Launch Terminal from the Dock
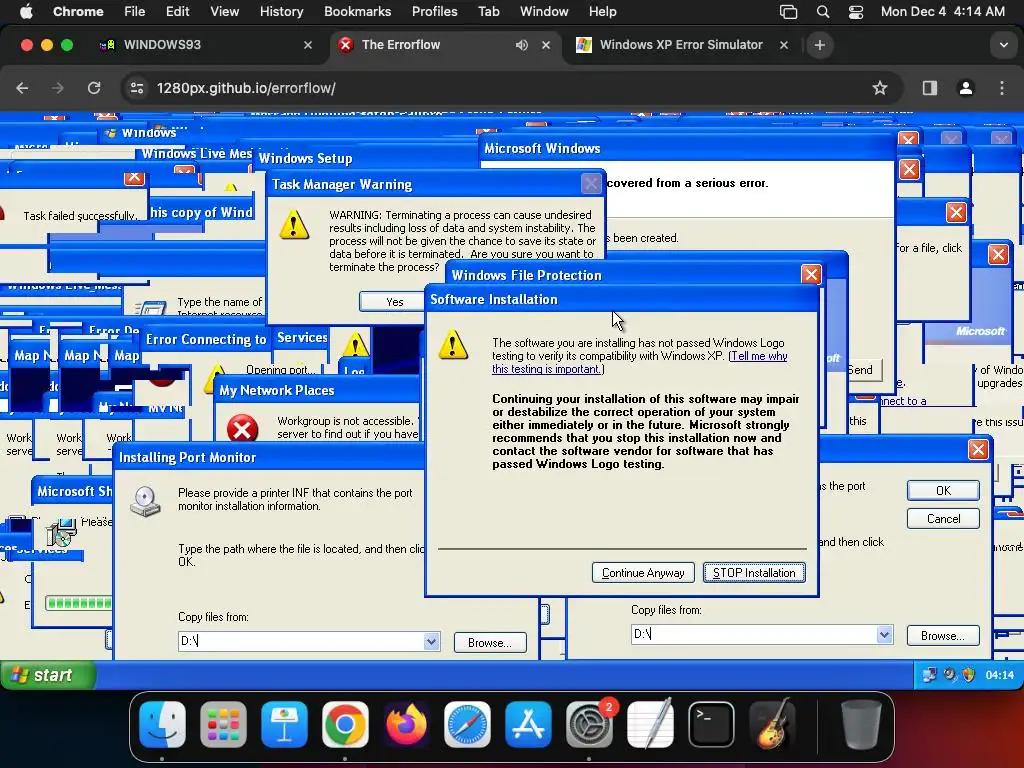The height and width of the screenshot is (768, 1024). tap(711, 724)
